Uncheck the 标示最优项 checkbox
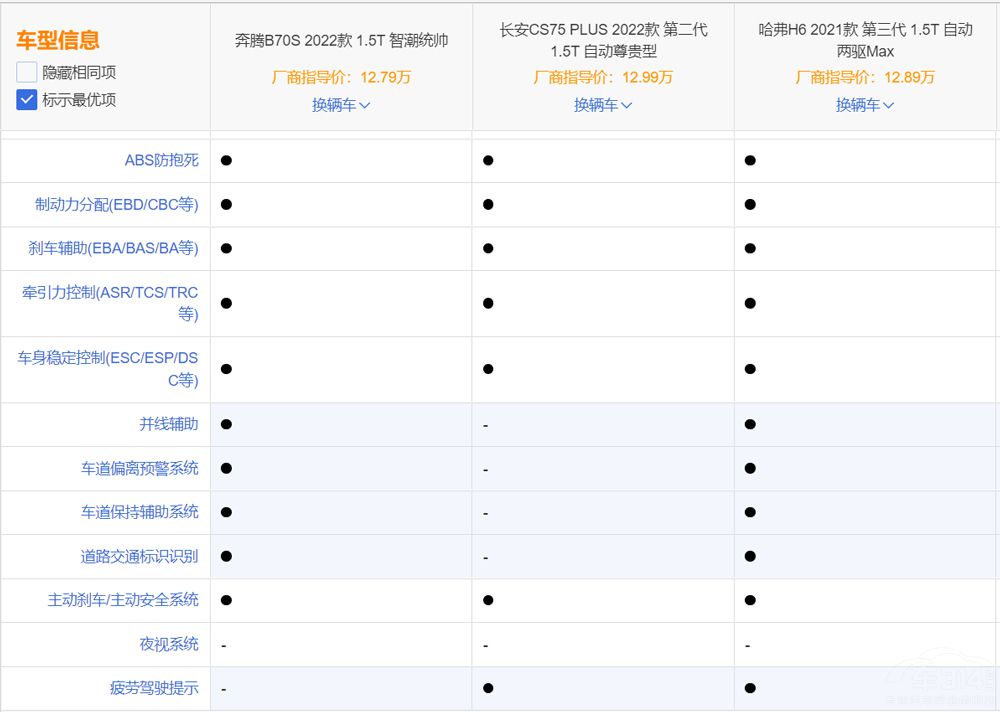 pyautogui.click(x=27, y=100)
